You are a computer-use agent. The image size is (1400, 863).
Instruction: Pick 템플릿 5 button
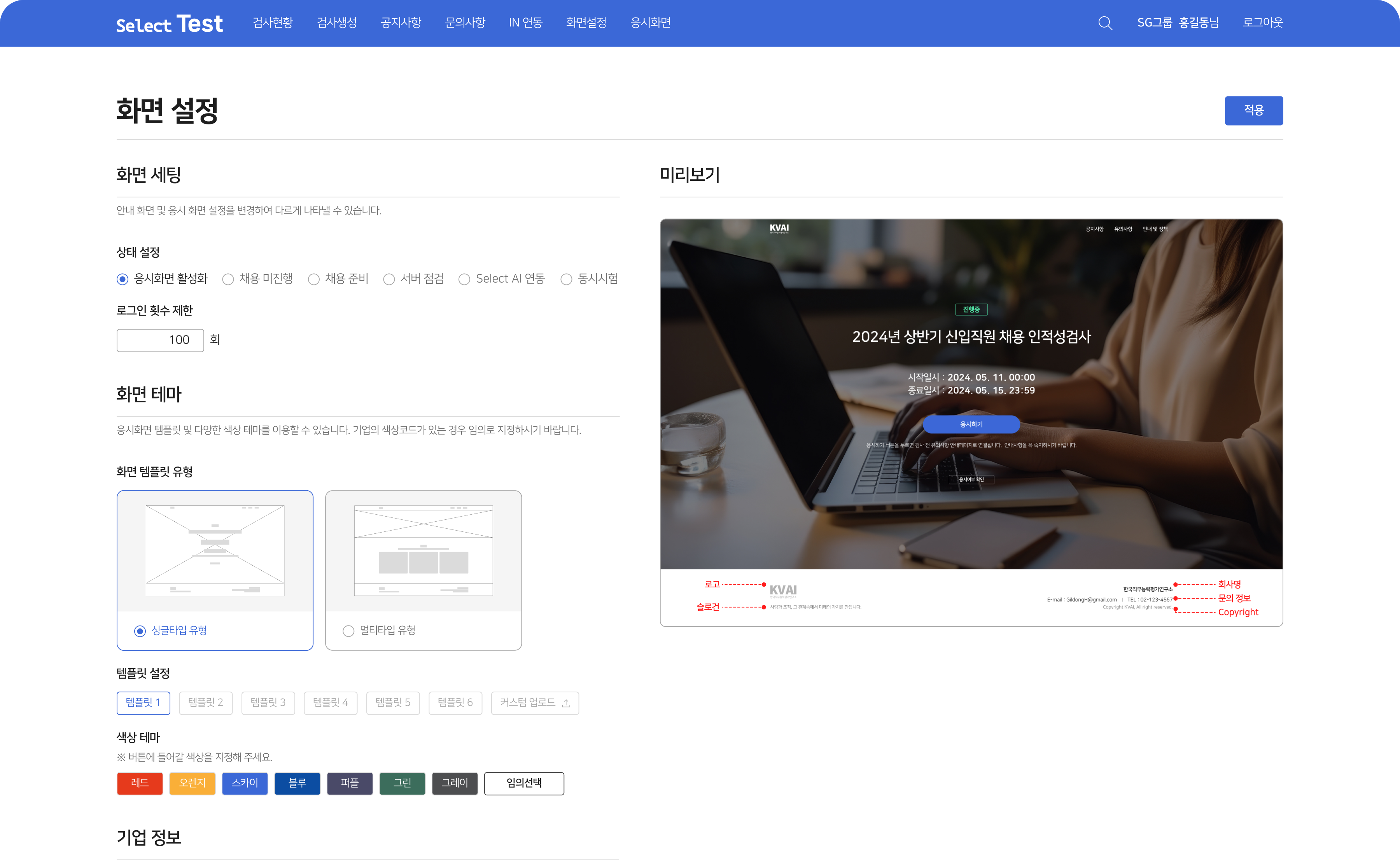pos(393,703)
